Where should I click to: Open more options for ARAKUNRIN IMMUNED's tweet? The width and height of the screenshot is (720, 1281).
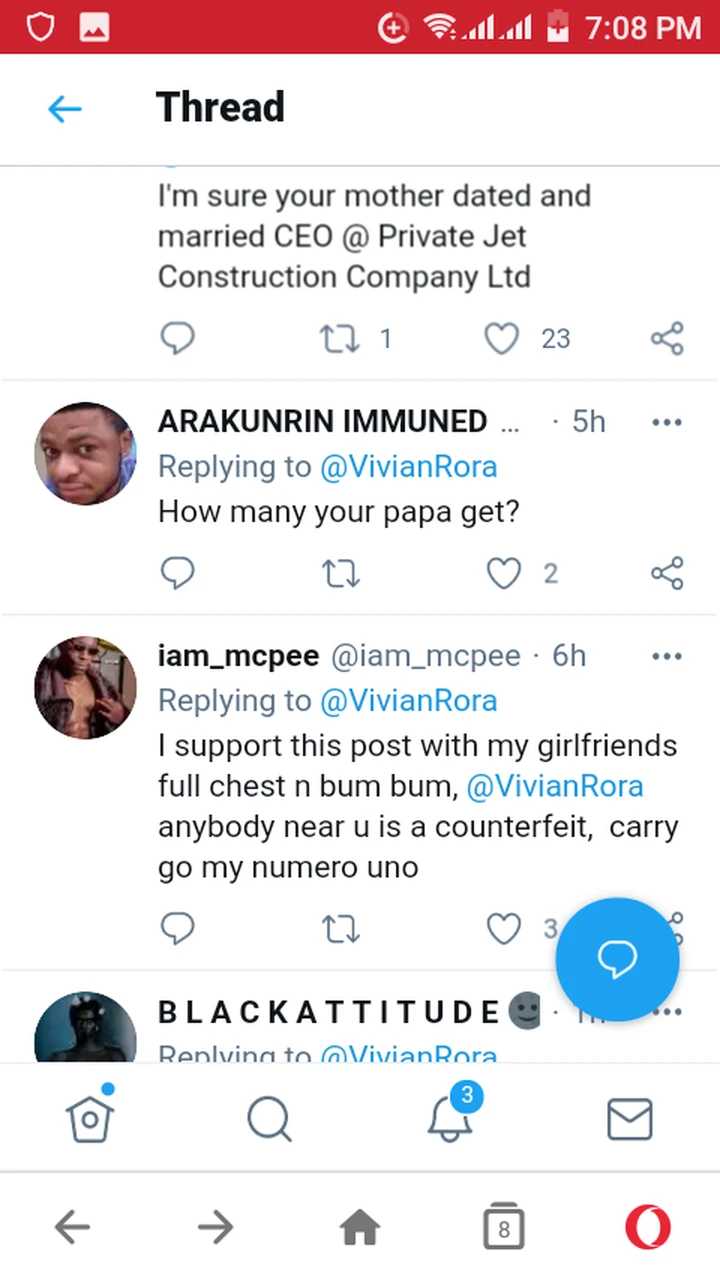coord(667,422)
